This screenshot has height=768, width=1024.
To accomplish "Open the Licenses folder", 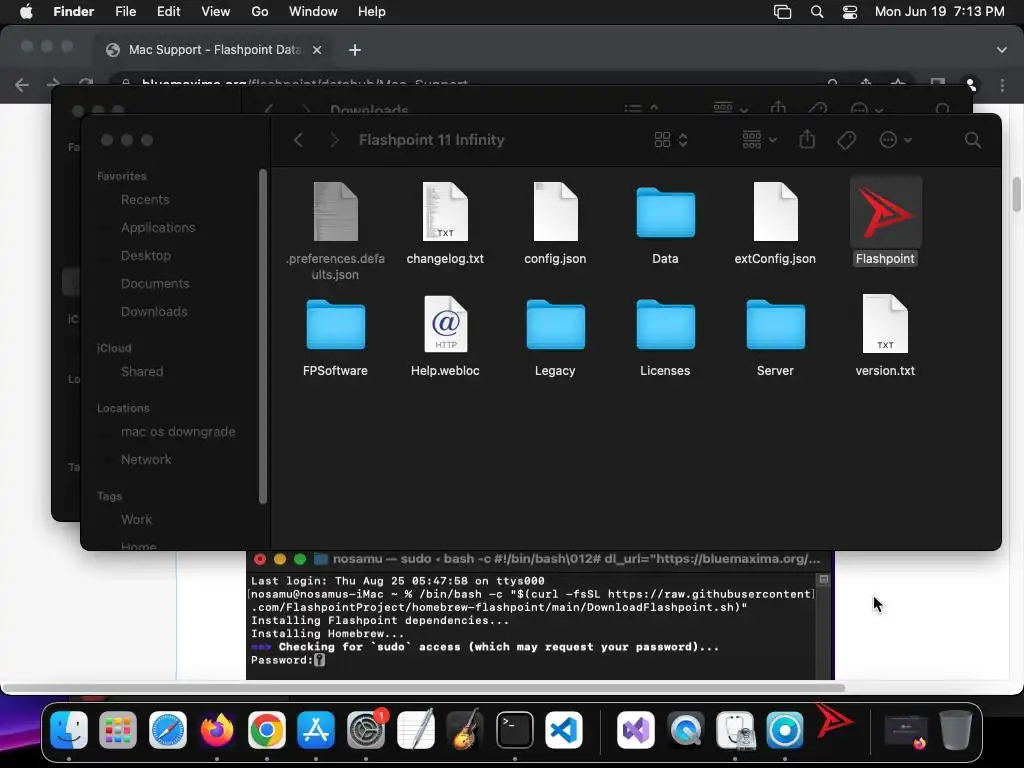I will click(665, 325).
